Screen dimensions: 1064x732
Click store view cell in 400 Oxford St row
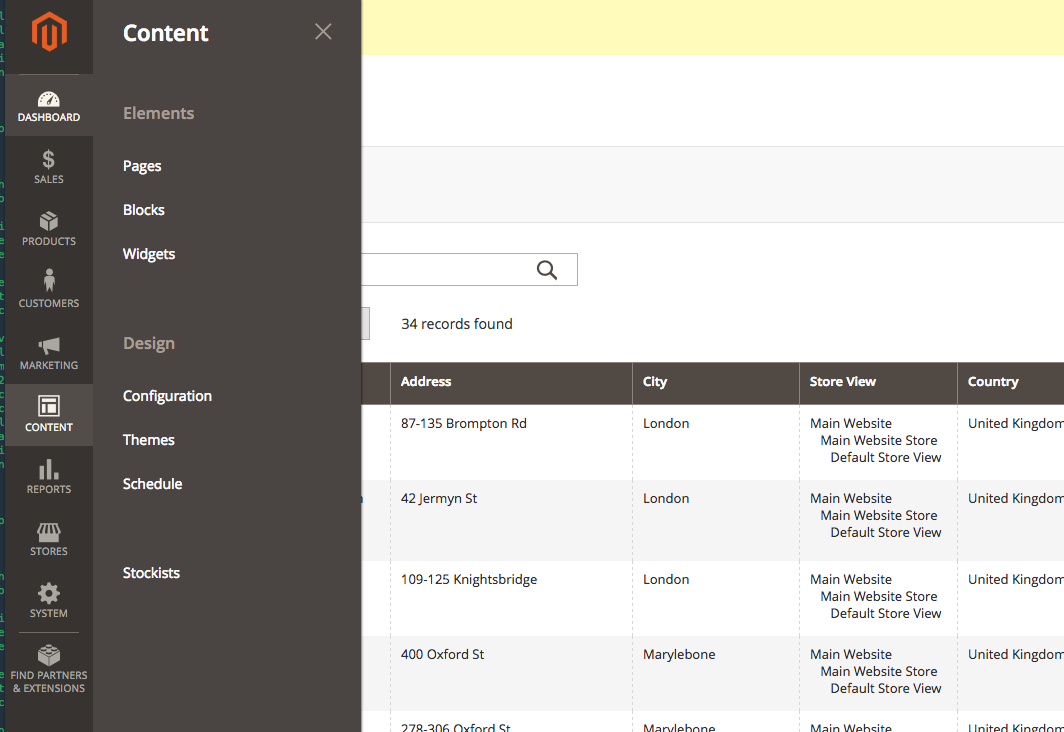[x=878, y=673]
